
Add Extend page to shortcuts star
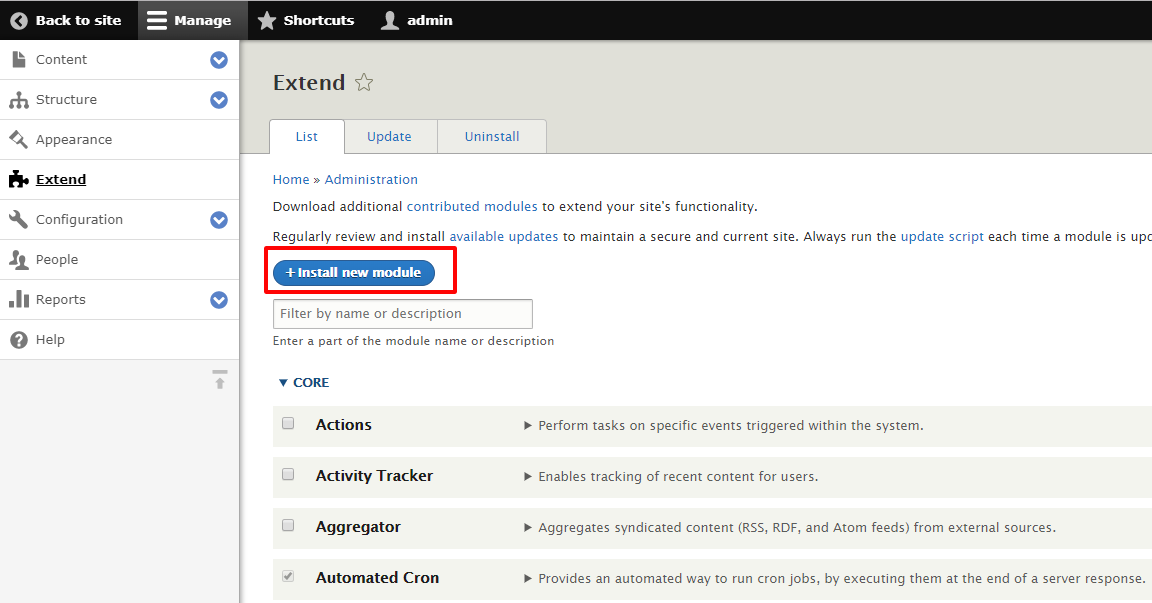pyautogui.click(x=364, y=82)
